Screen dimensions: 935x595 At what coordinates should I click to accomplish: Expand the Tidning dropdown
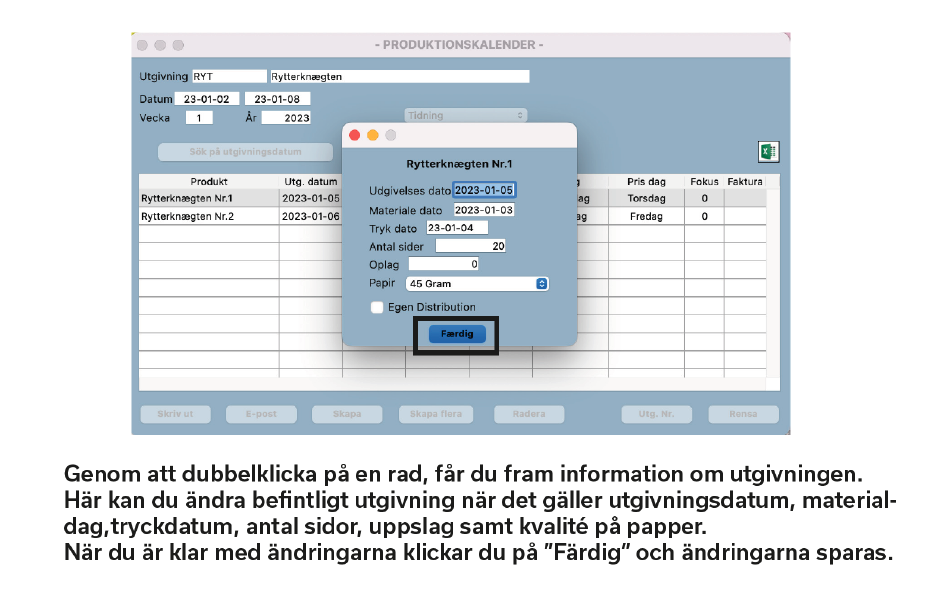point(465,116)
